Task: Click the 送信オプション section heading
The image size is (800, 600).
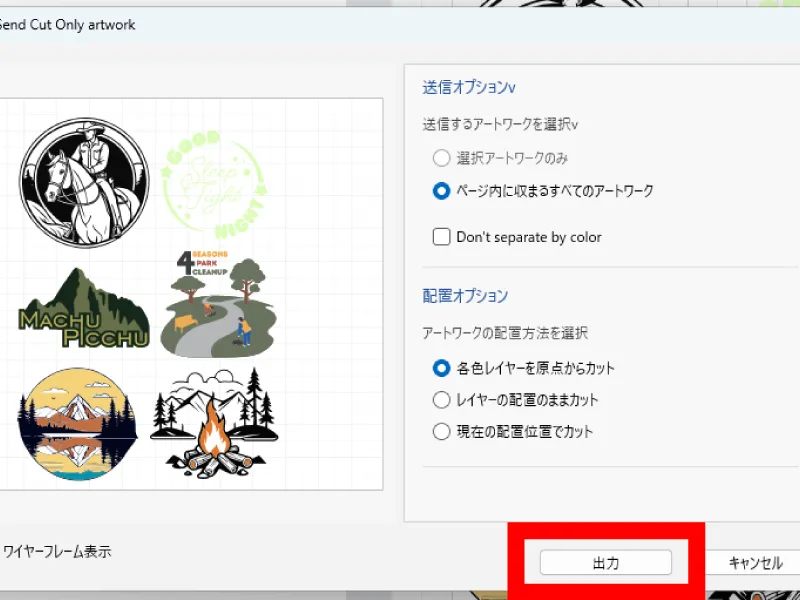Action: 468,87
